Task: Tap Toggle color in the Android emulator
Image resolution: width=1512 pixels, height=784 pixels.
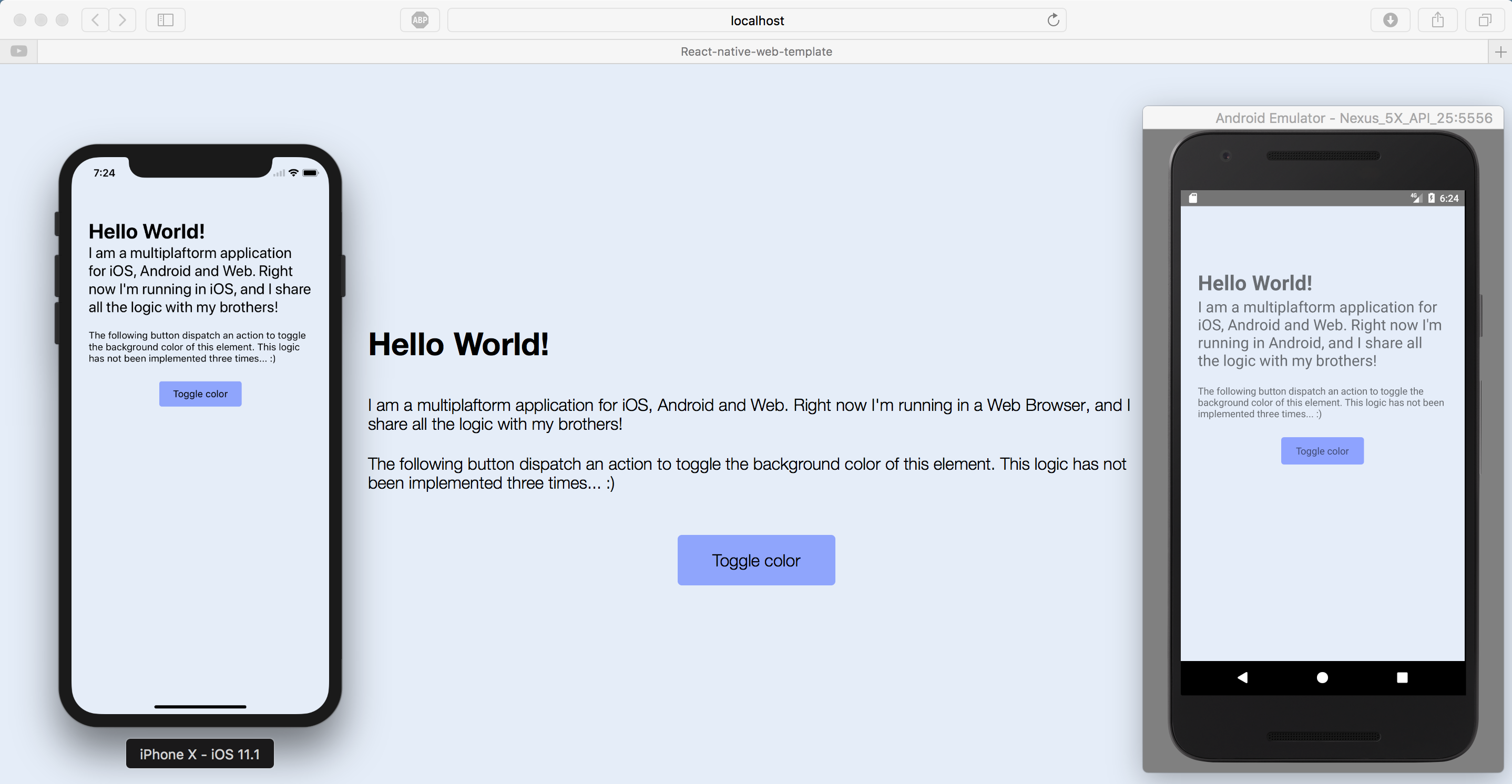Action: 1322,451
